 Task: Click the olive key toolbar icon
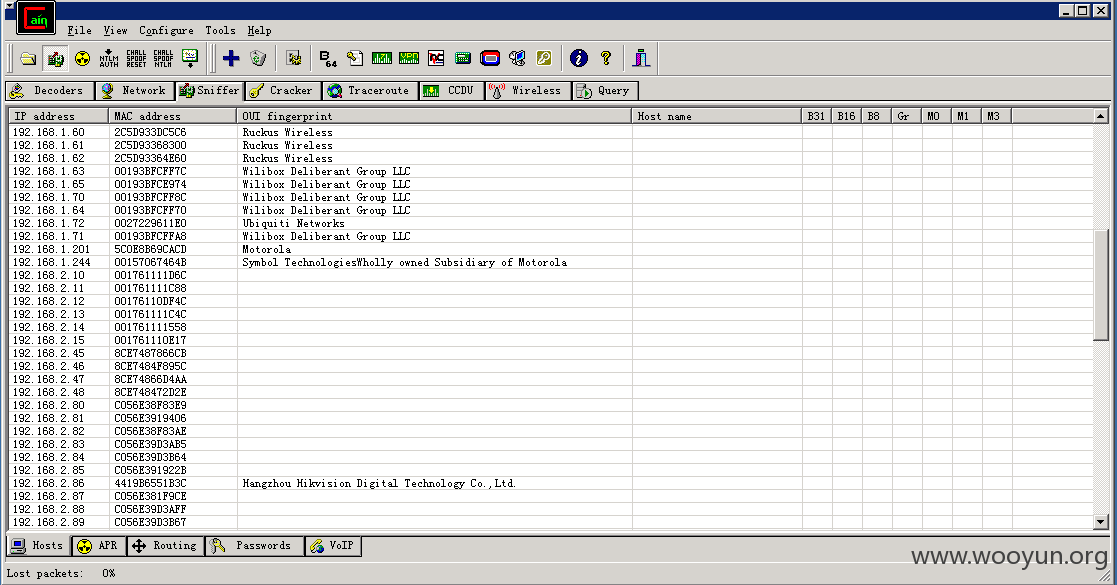click(544, 58)
